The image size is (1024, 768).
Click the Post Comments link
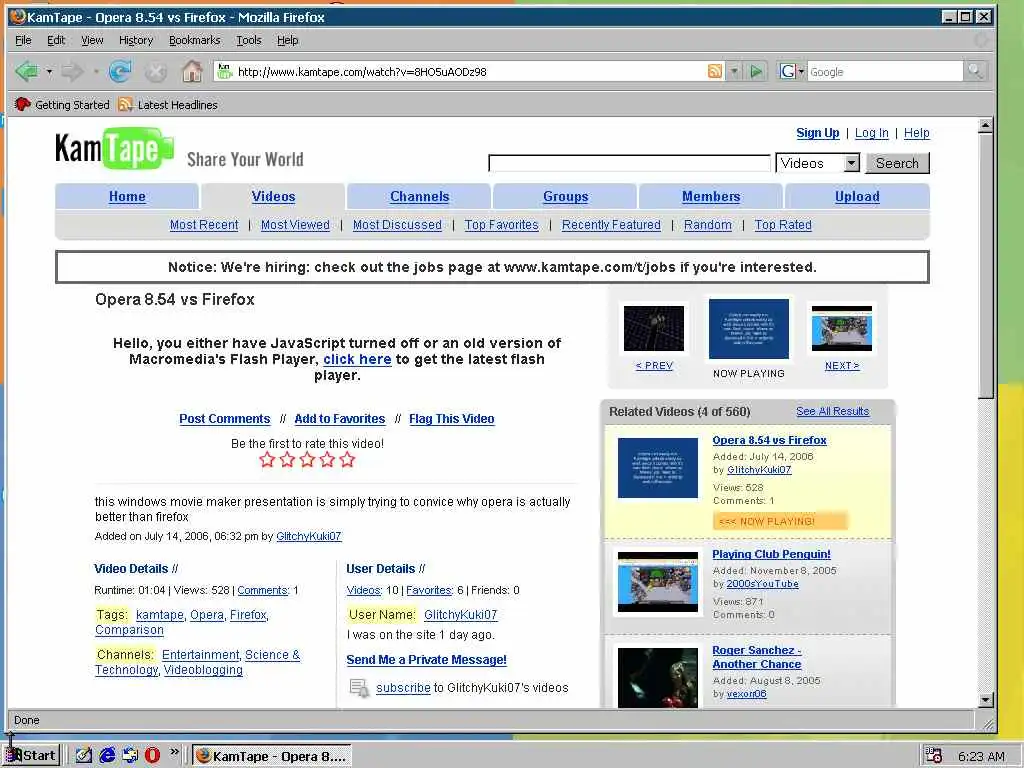point(225,419)
